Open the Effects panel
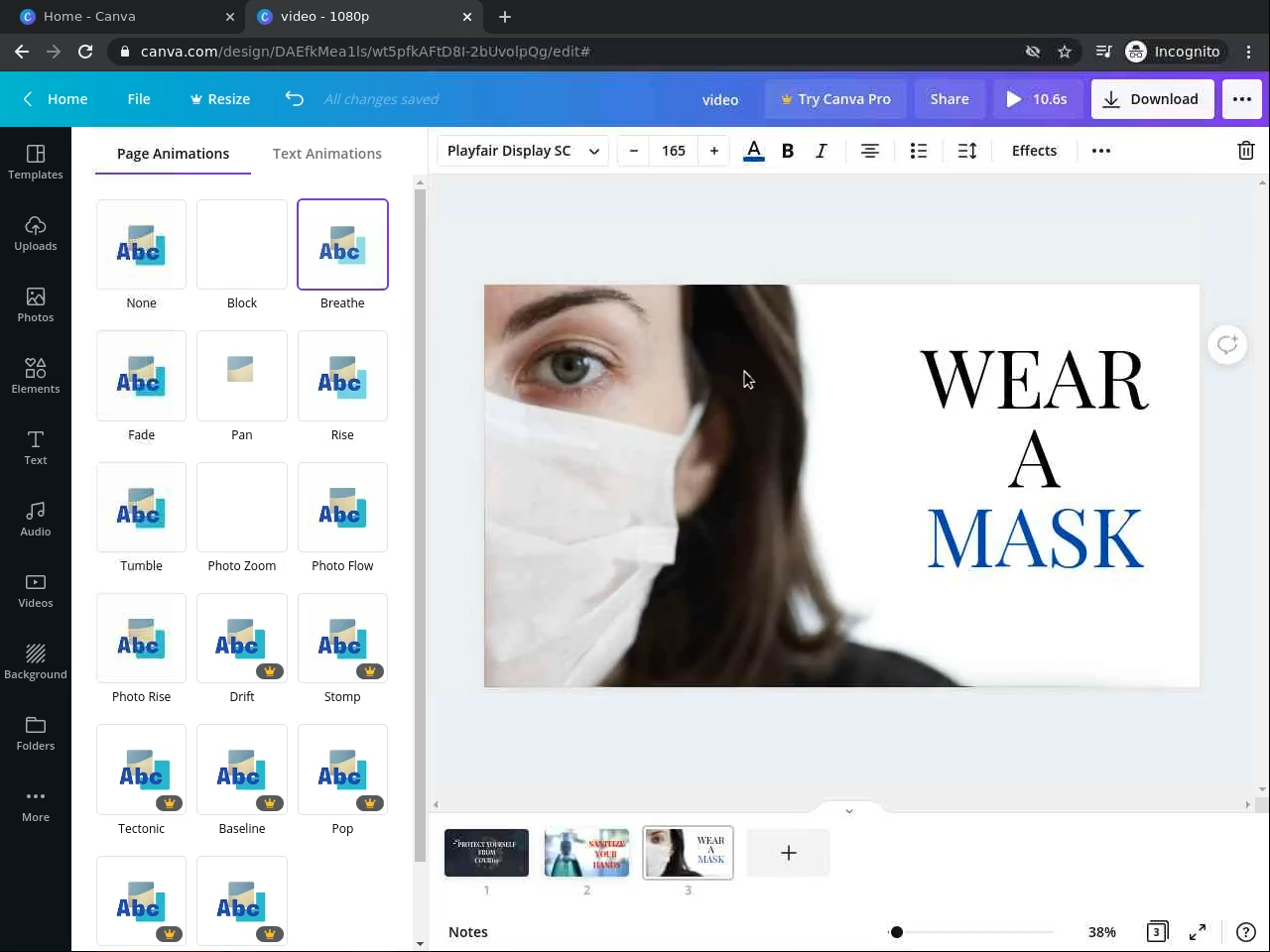Image resolution: width=1270 pixels, height=952 pixels. [1034, 151]
